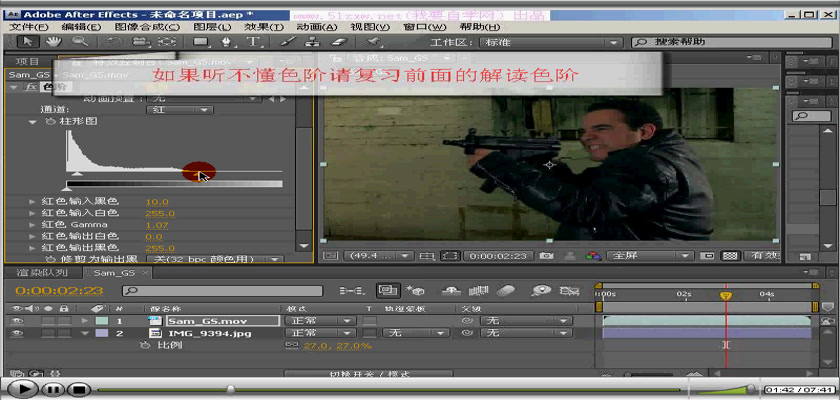
Task: Click the show channel RGB icon
Action: click(x=593, y=256)
